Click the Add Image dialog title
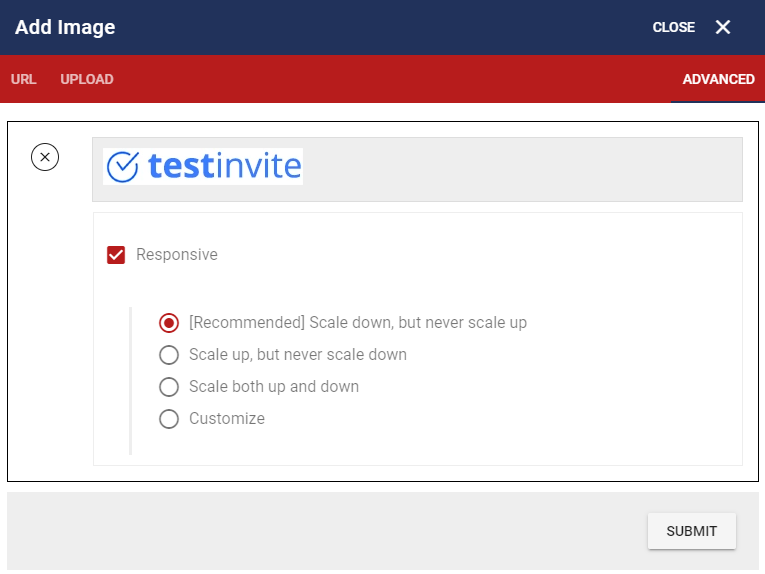Image resolution: width=765 pixels, height=574 pixels. pos(65,27)
